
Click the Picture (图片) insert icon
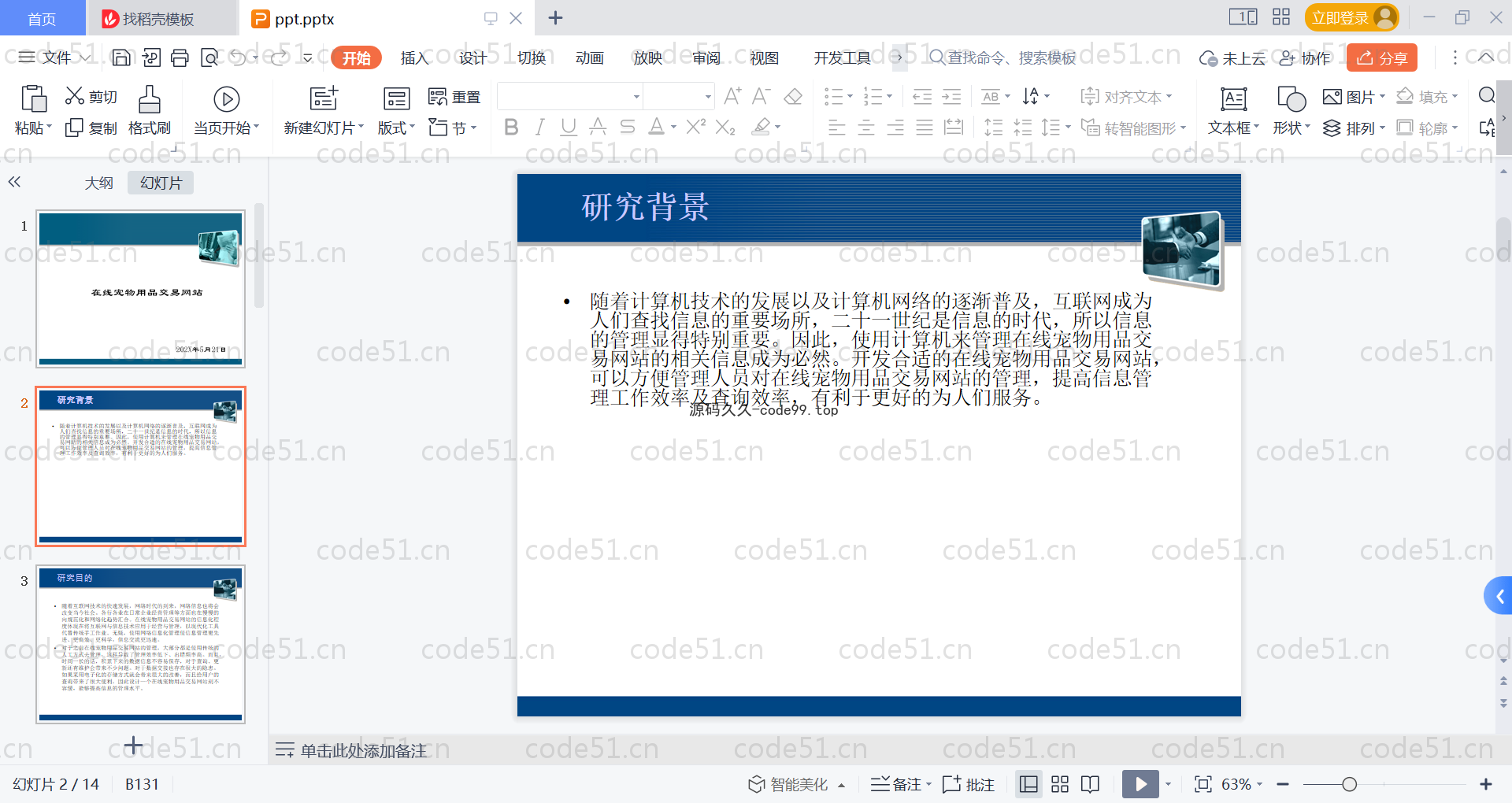tap(1332, 97)
